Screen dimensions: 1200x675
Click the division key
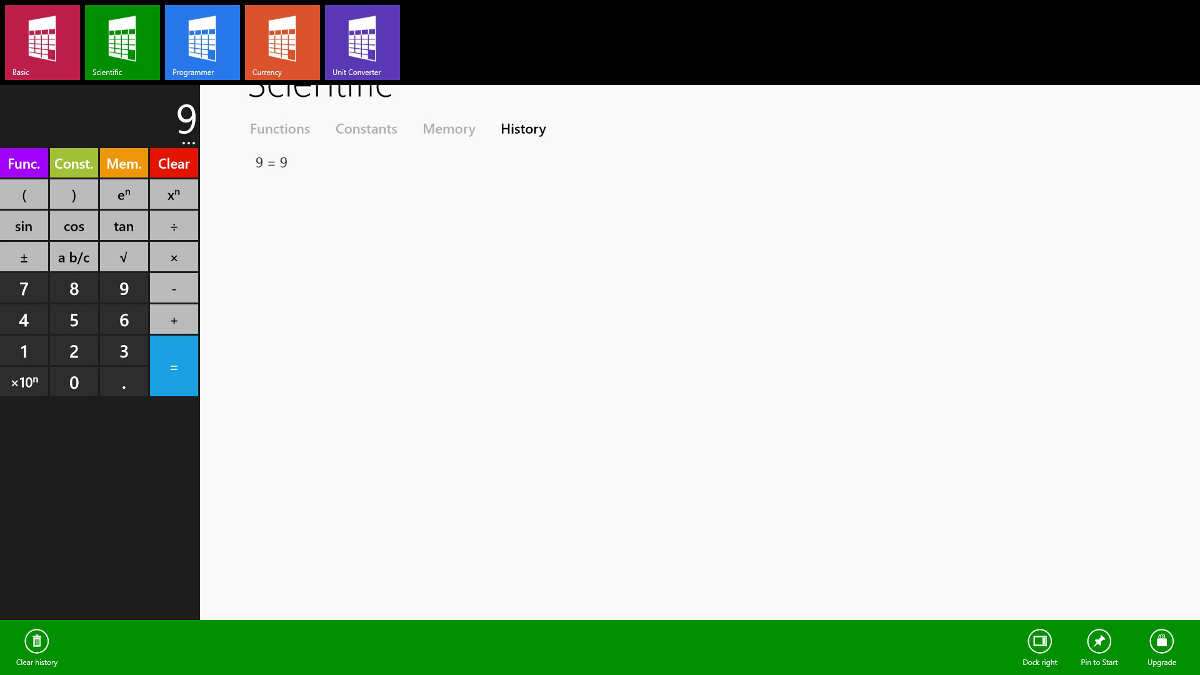174,226
